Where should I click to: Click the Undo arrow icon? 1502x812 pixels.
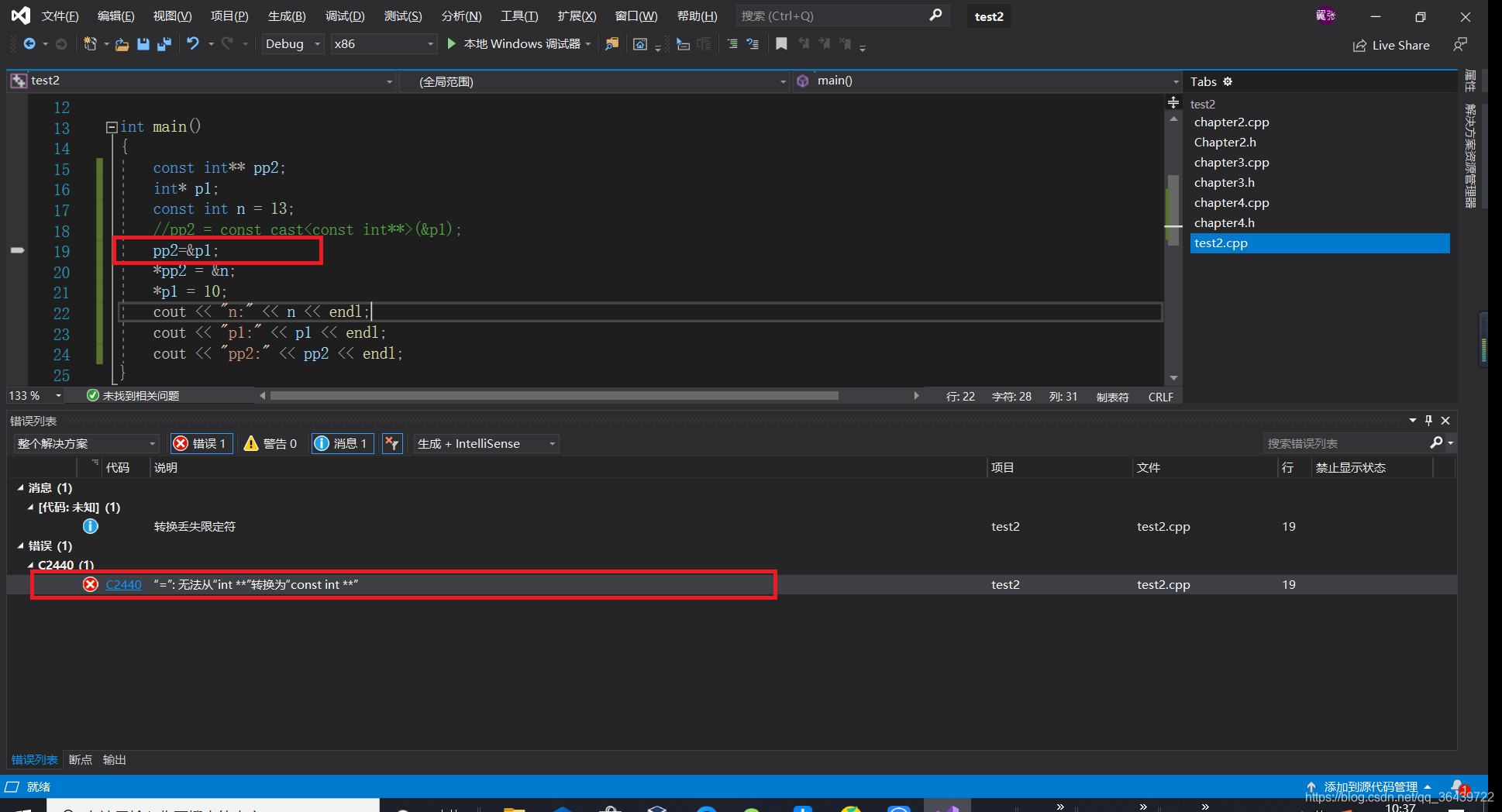(192, 44)
